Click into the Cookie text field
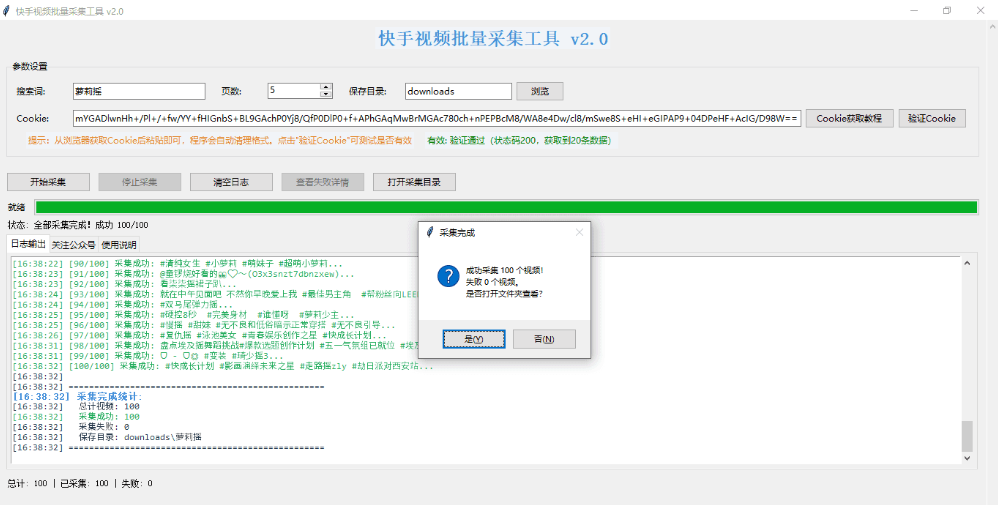Screen dimensions: 998x505 (x=437, y=118)
